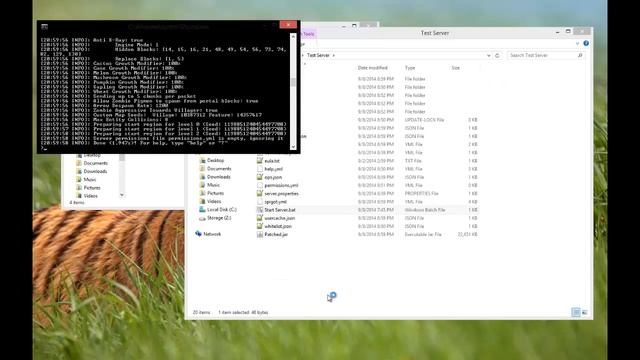Select Test Server breadcrumb in address bar
Screen dimensions: 640x360
point(318,55)
